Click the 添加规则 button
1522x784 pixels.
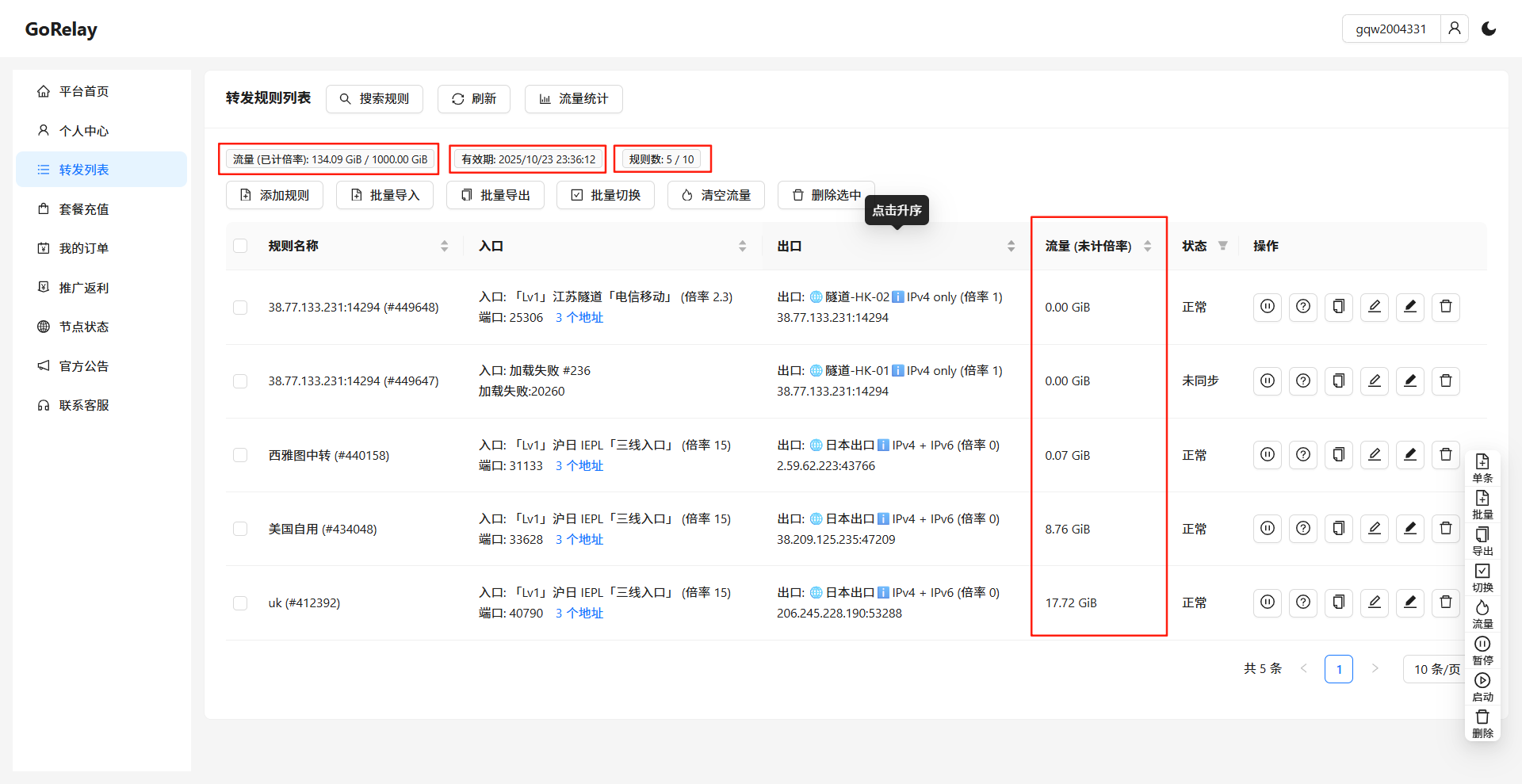[274, 195]
